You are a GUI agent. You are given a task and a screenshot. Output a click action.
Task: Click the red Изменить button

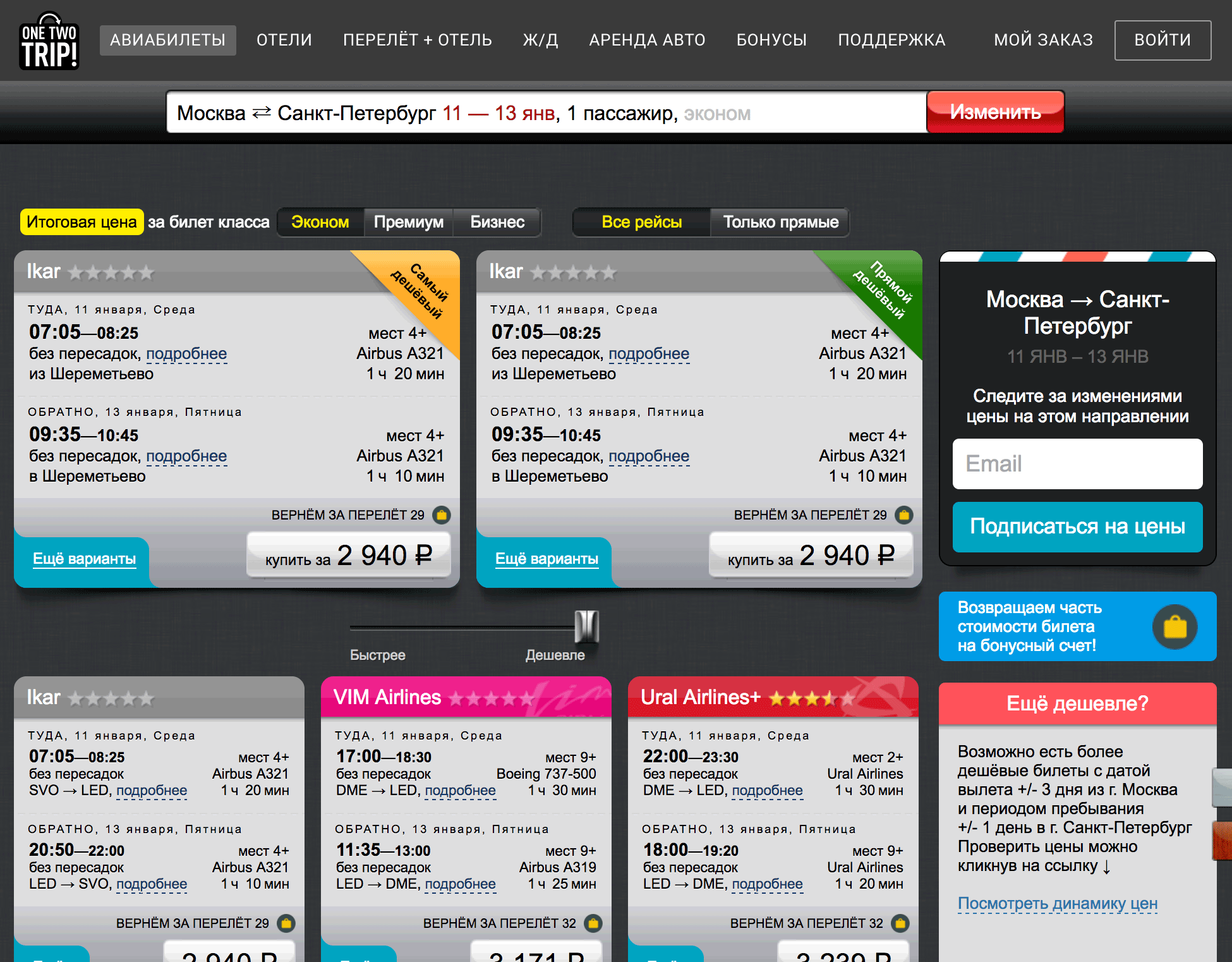tap(996, 112)
